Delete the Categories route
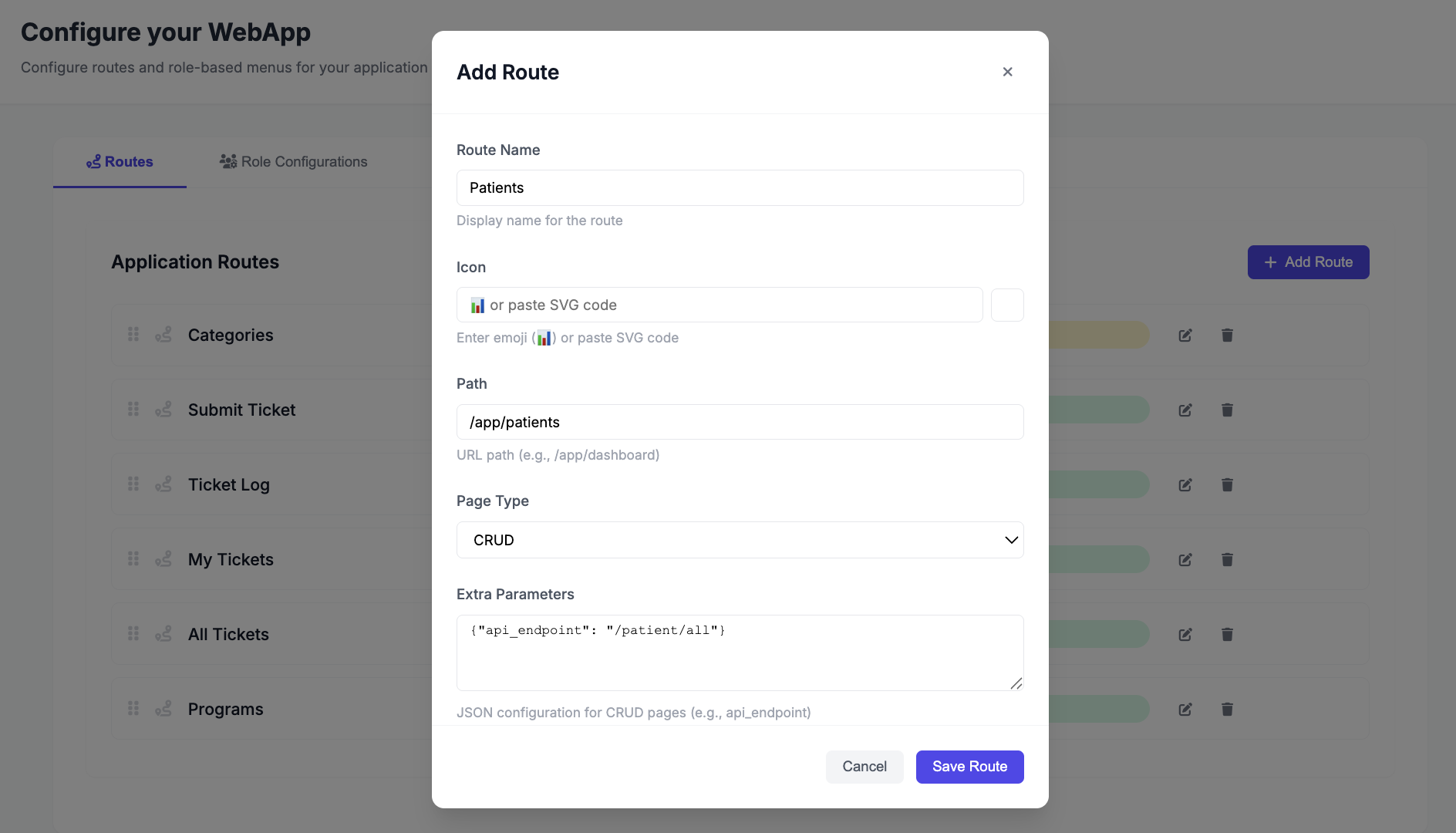 tap(1227, 336)
